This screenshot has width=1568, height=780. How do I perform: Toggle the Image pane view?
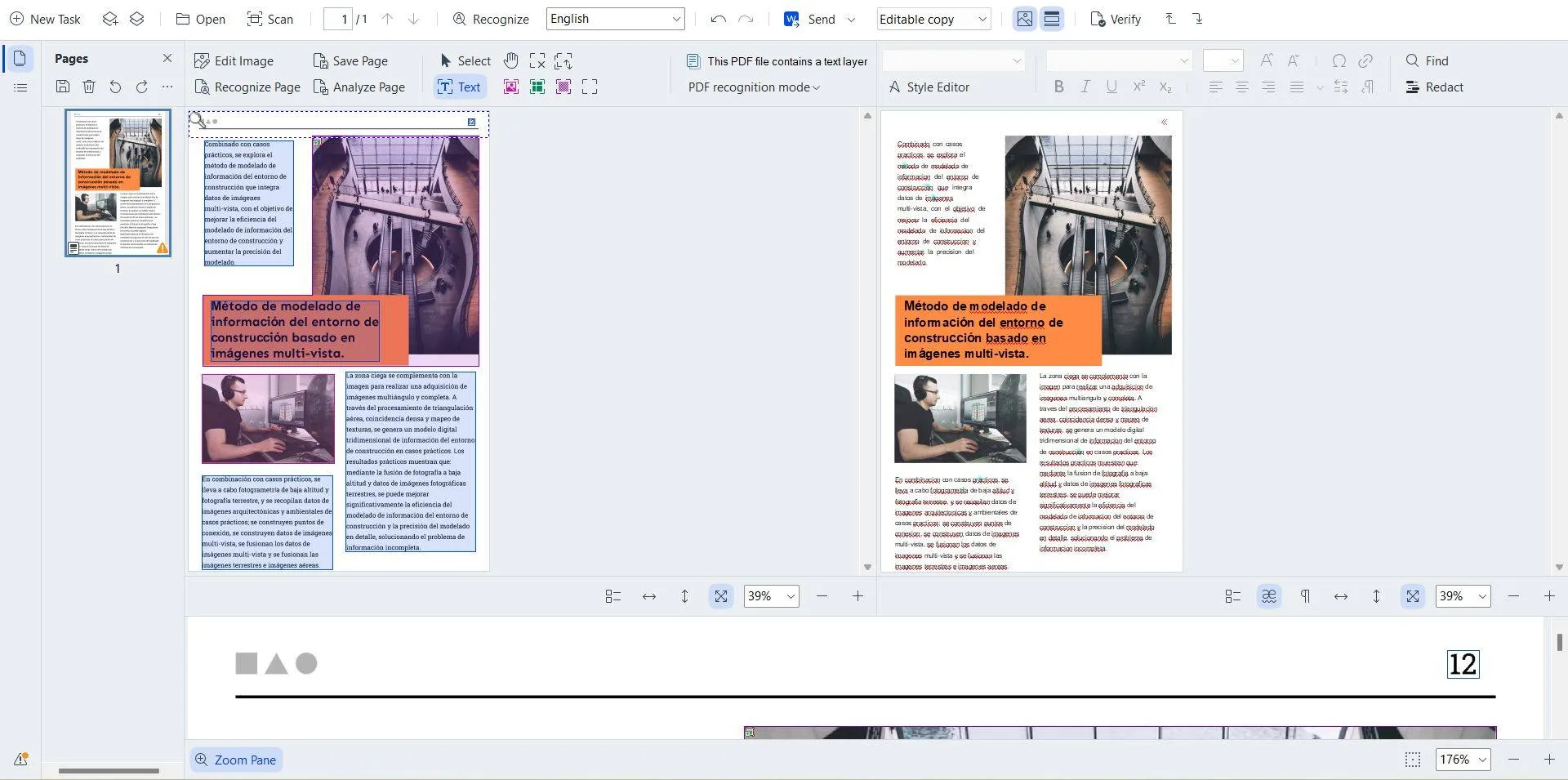tap(1024, 19)
